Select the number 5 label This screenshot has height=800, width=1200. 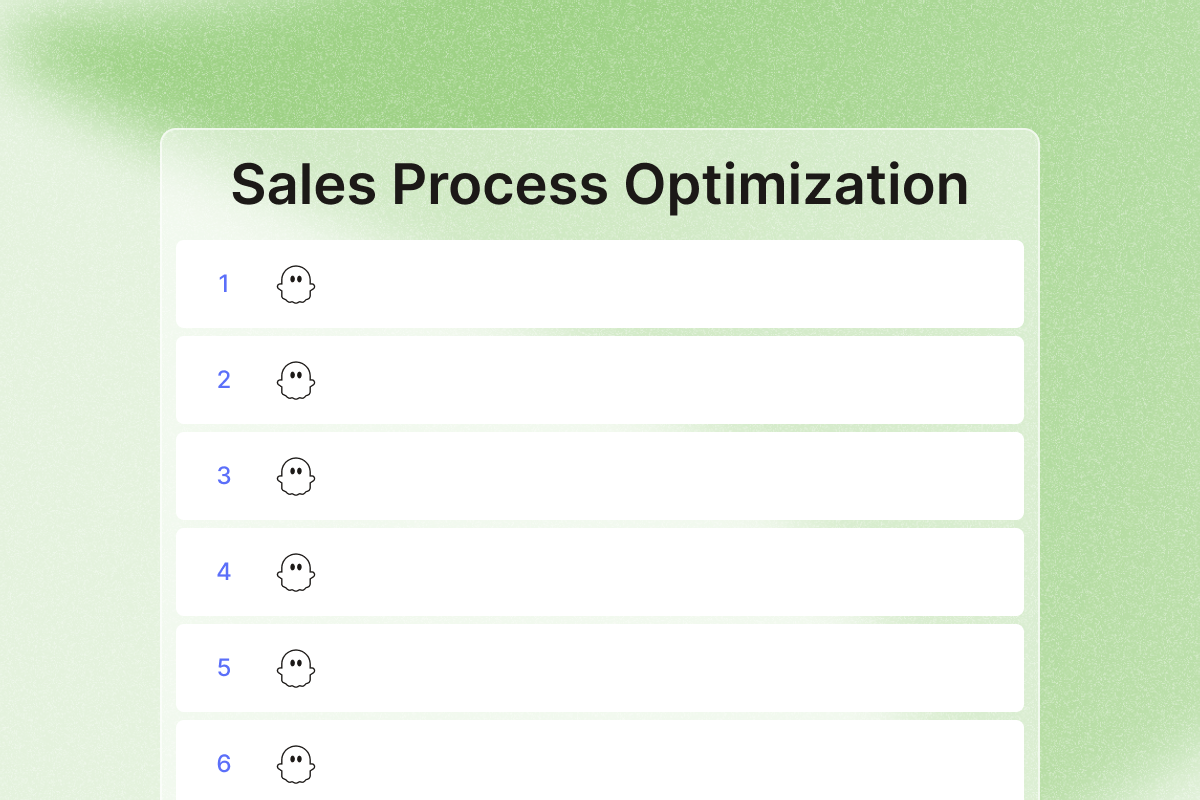tap(224, 668)
